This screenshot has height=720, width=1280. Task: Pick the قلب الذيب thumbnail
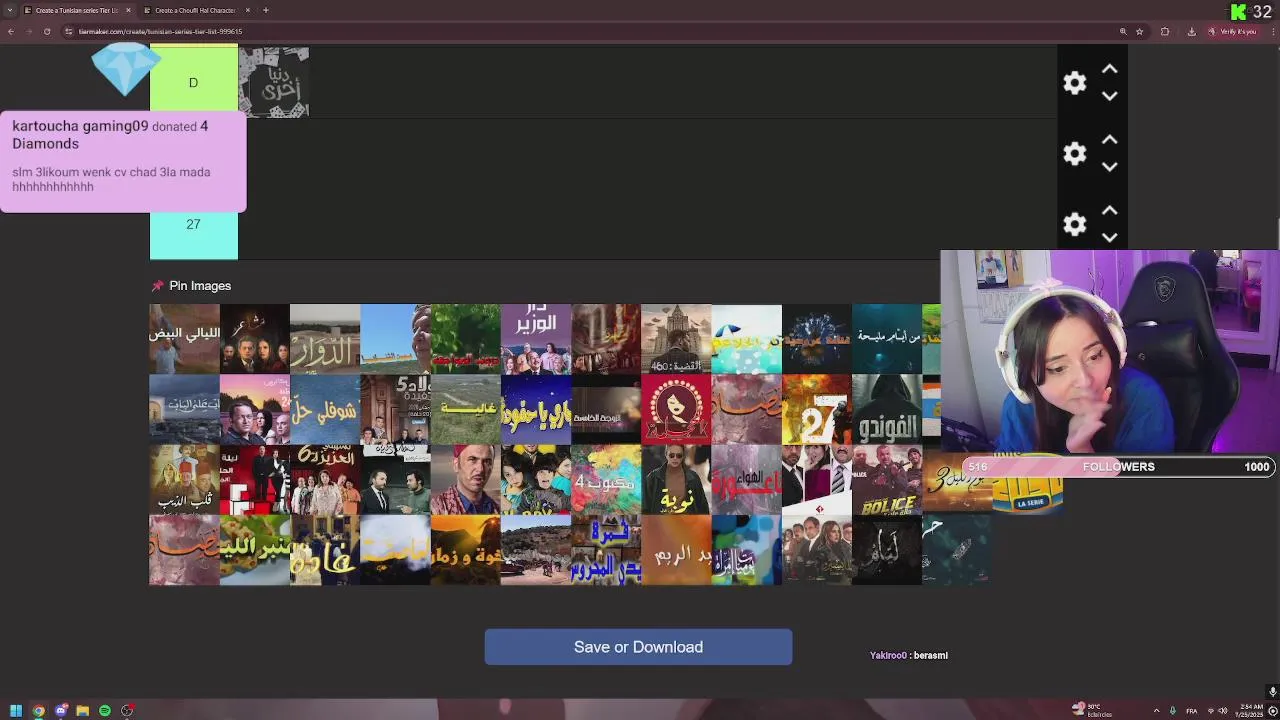[x=184, y=480]
